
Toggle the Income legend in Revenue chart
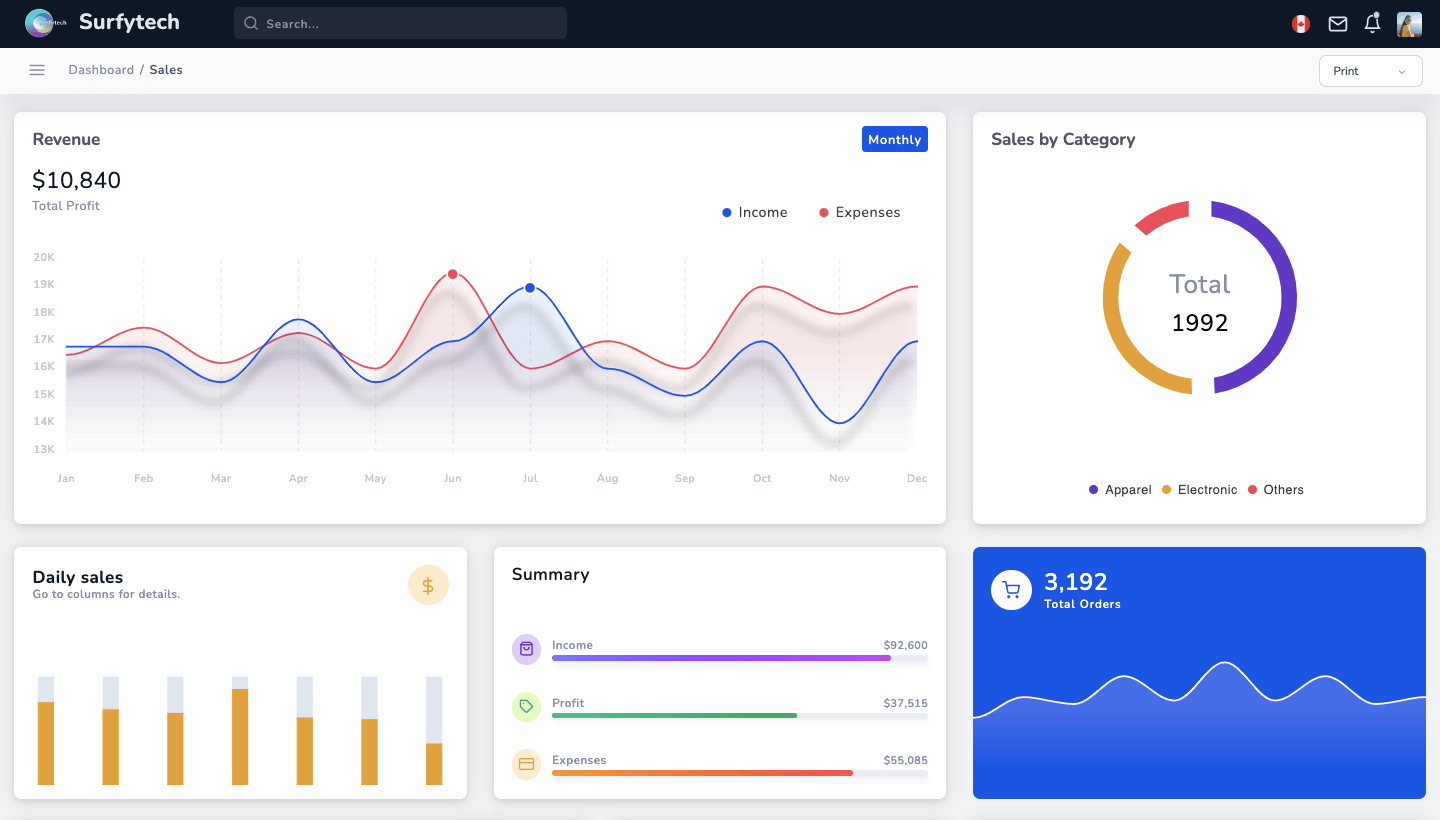[755, 212]
